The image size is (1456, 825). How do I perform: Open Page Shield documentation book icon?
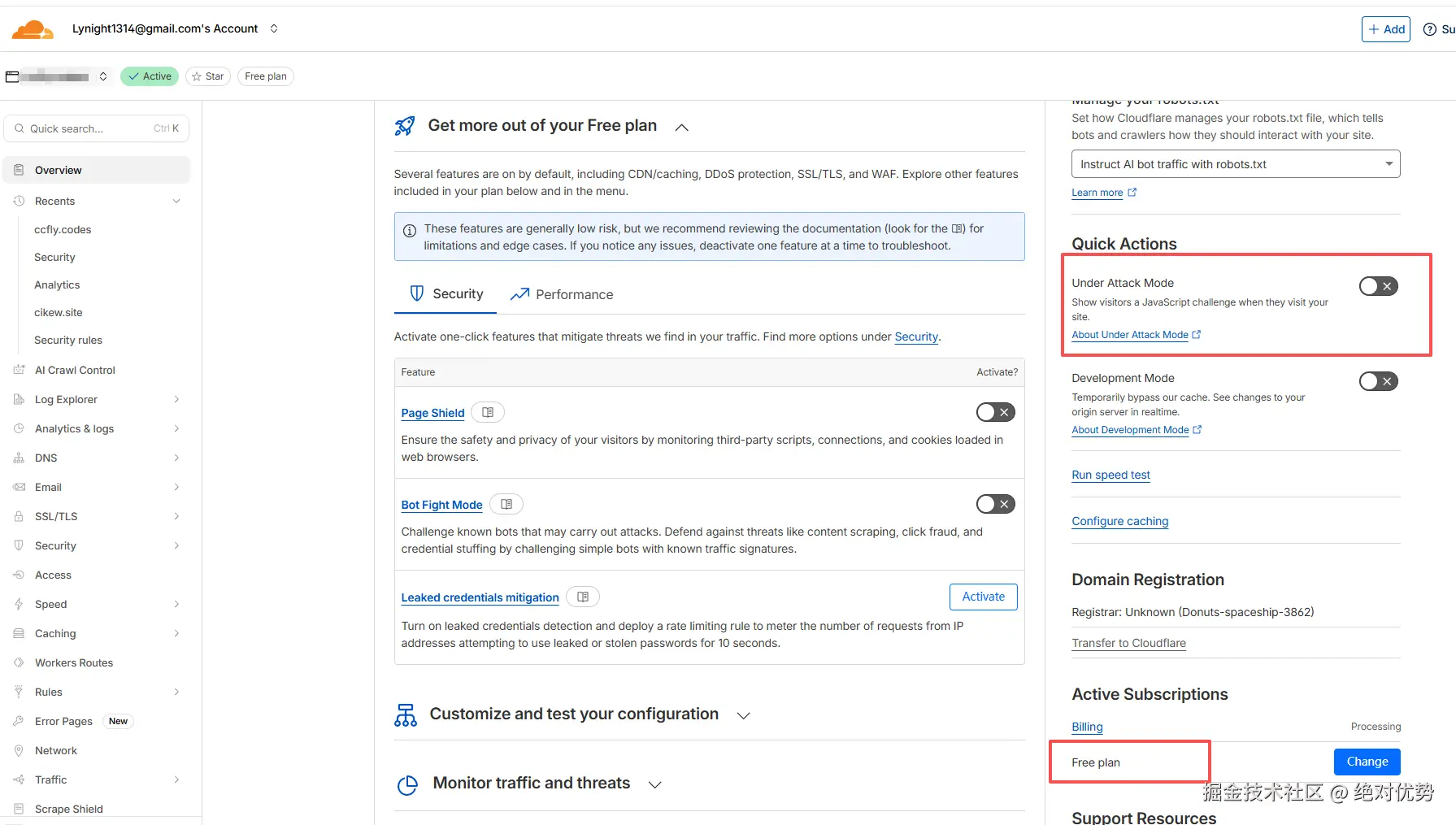click(x=488, y=413)
